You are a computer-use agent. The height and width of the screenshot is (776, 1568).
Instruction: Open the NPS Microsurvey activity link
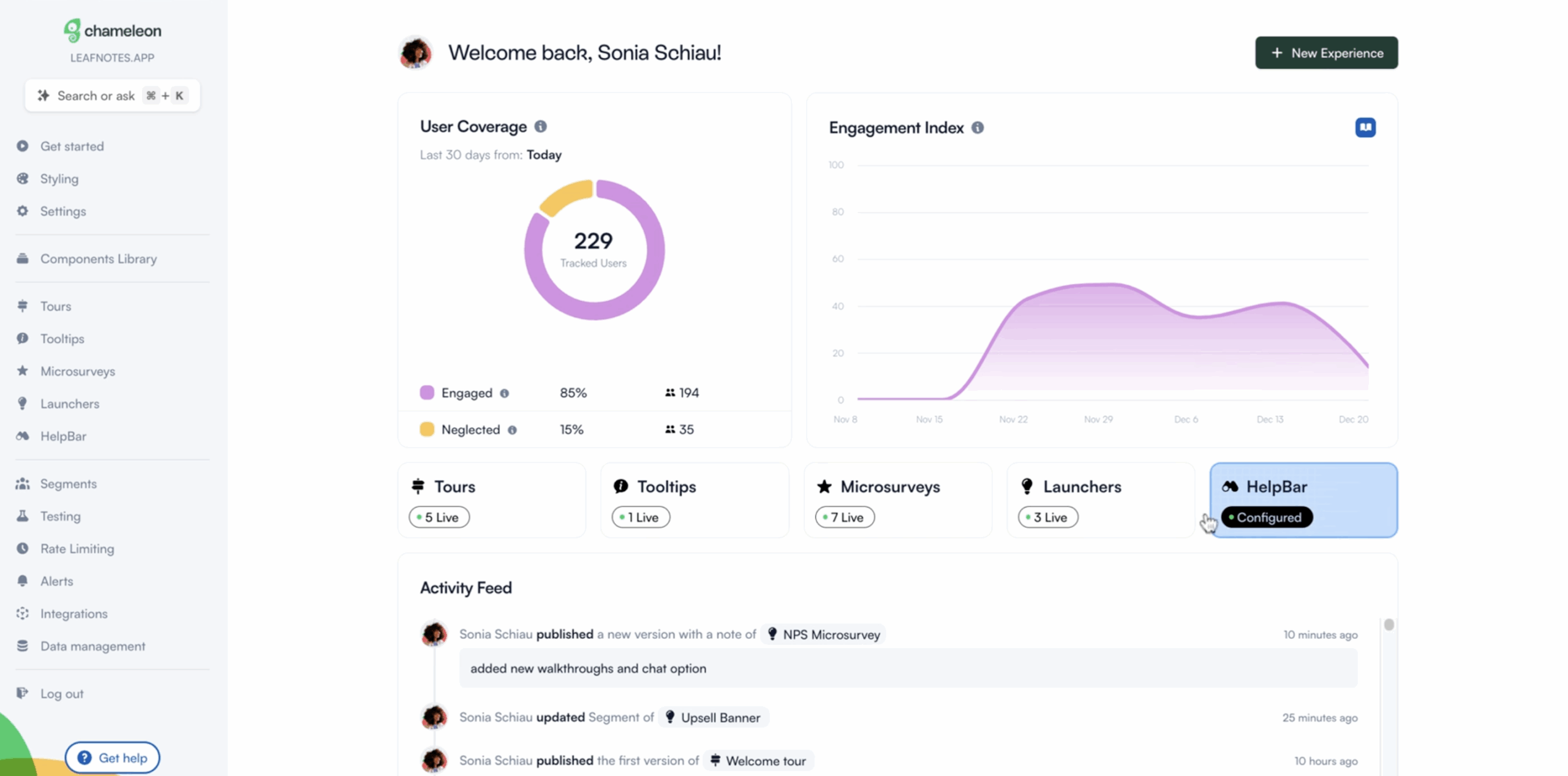[x=824, y=635]
